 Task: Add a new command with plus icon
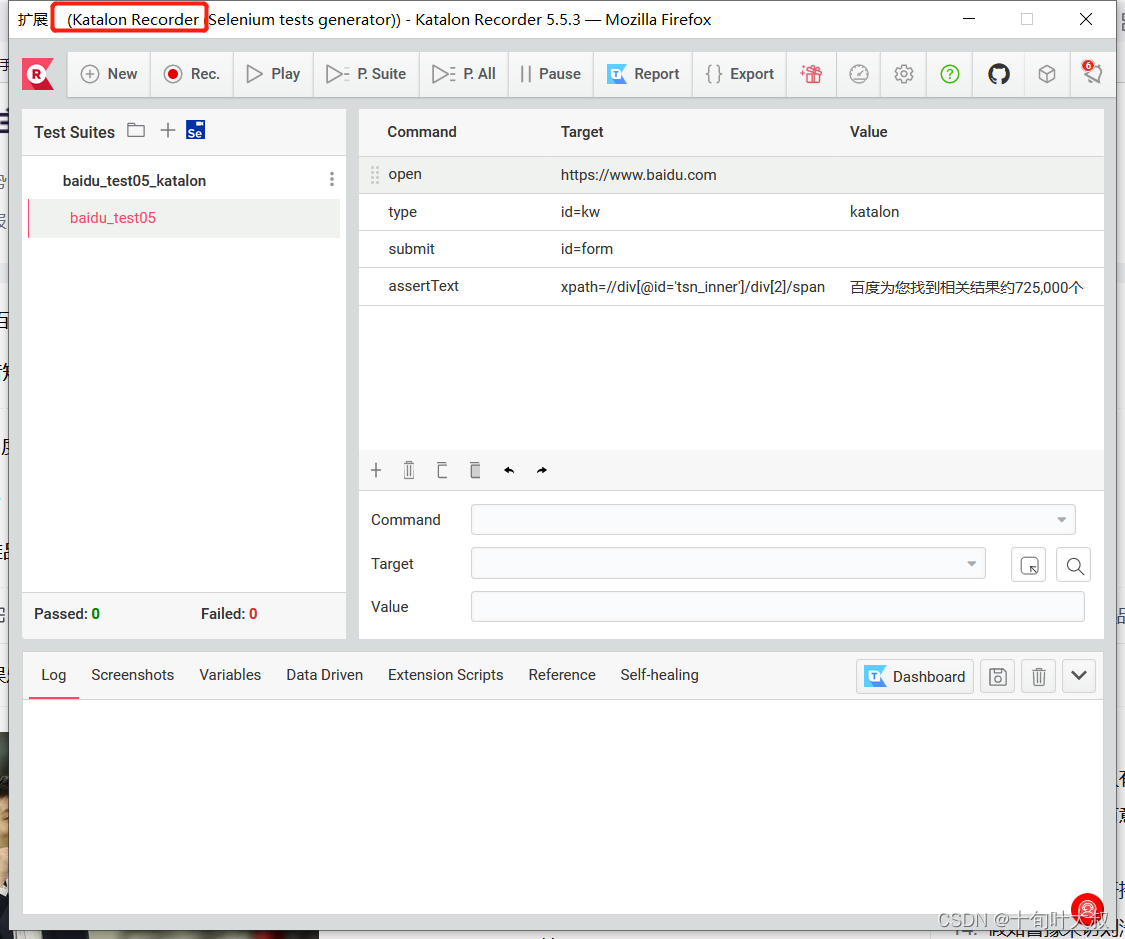[376, 471]
